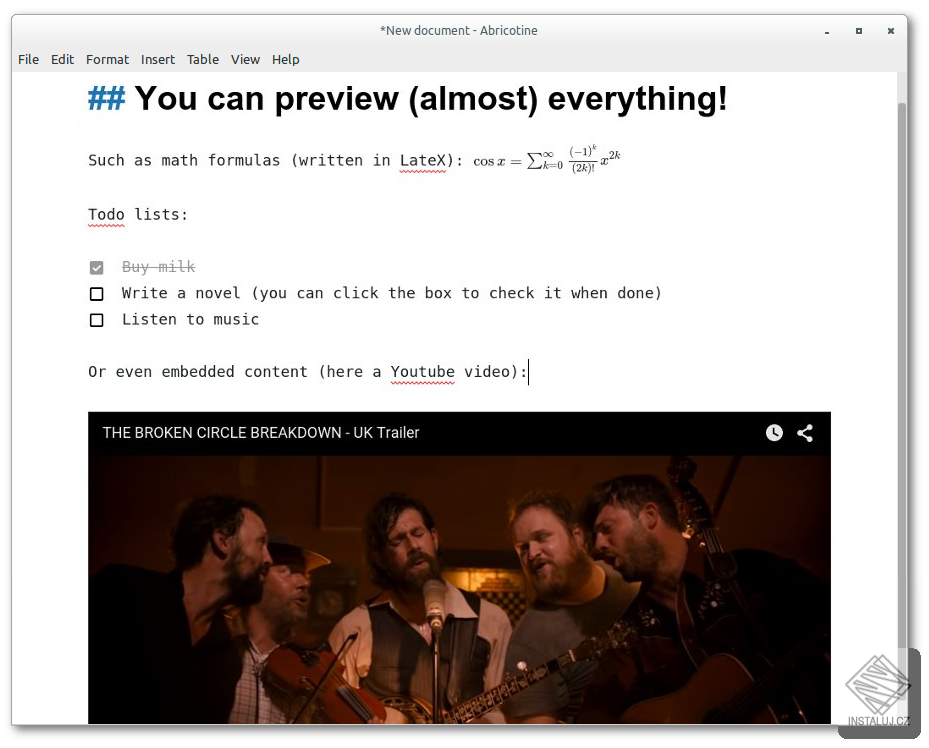The height and width of the screenshot is (748, 929).
Task: Open the Table menu
Action: pos(203,59)
